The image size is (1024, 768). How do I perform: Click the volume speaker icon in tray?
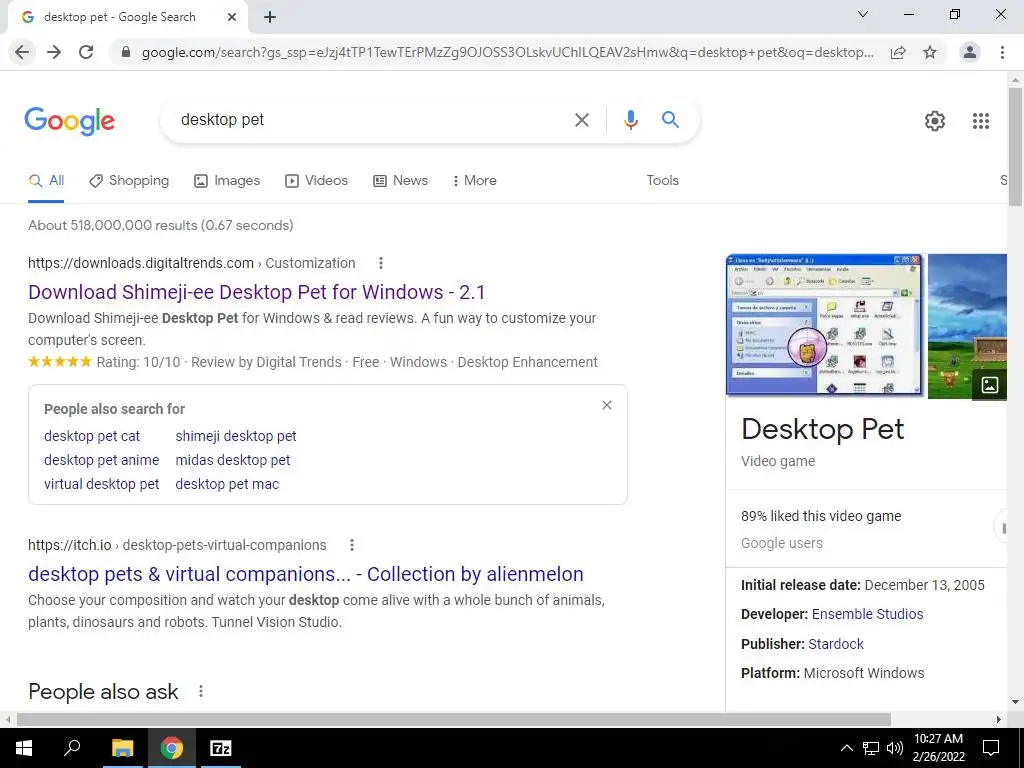coord(895,748)
